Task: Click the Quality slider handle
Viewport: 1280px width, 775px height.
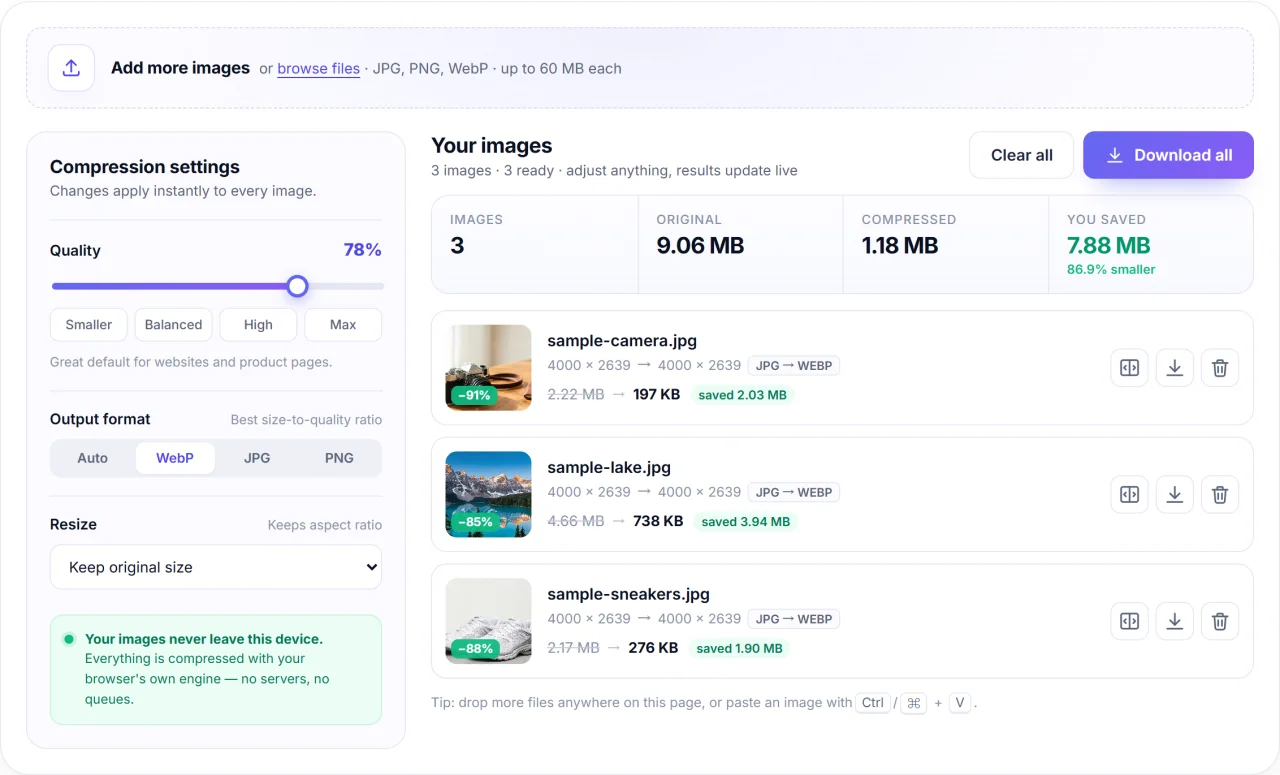Action: [297, 287]
